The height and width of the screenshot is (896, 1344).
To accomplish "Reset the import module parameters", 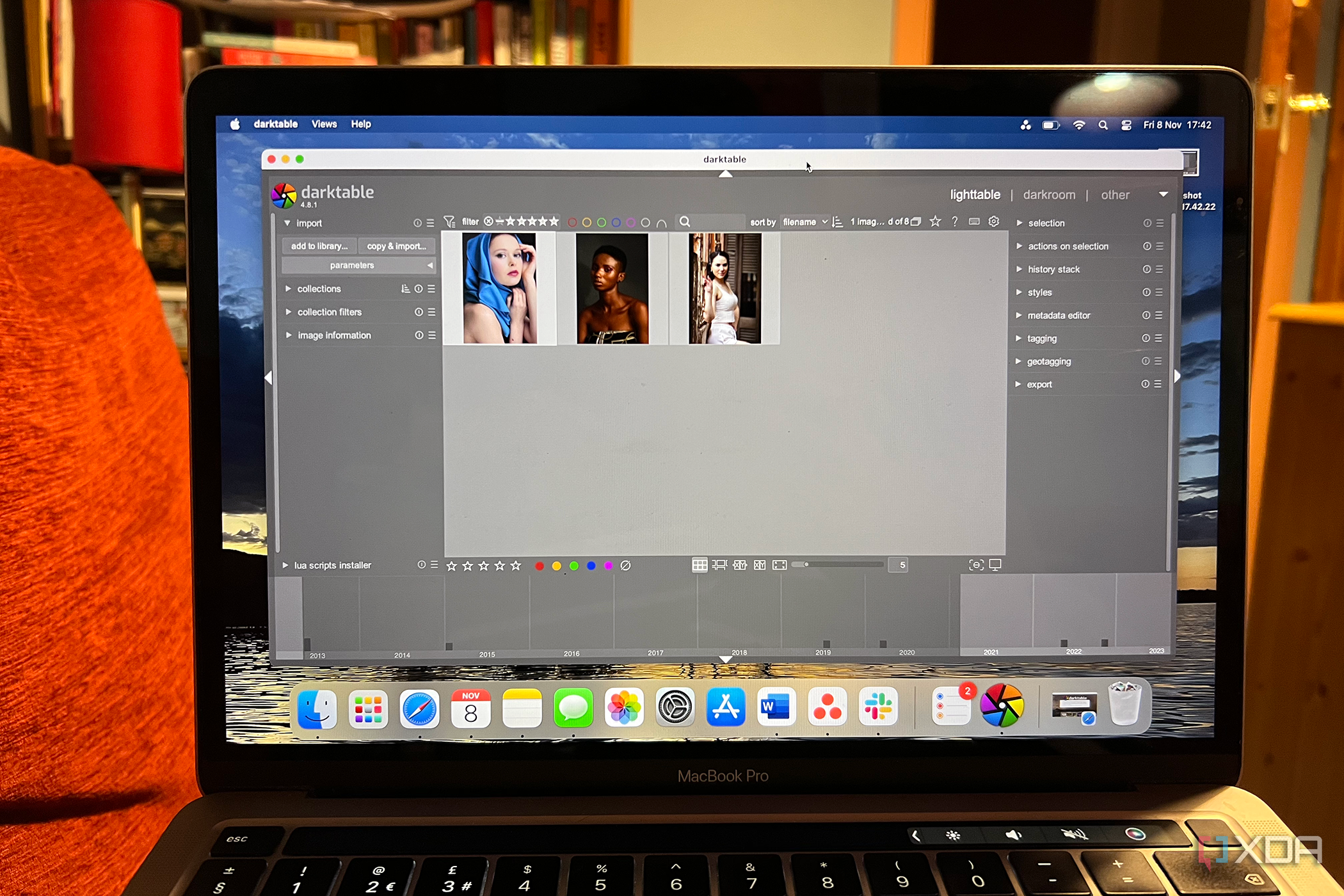I will click(x=417, y=223).
